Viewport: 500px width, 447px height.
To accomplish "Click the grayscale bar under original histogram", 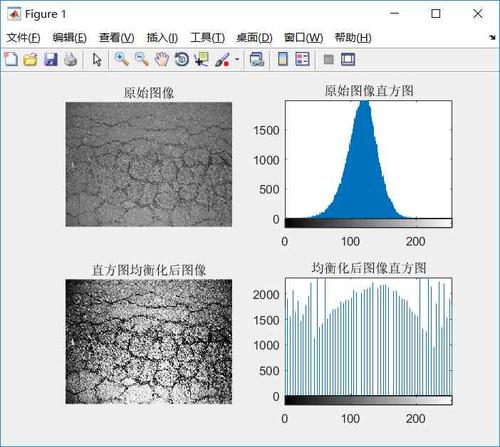I will (369, 223).
